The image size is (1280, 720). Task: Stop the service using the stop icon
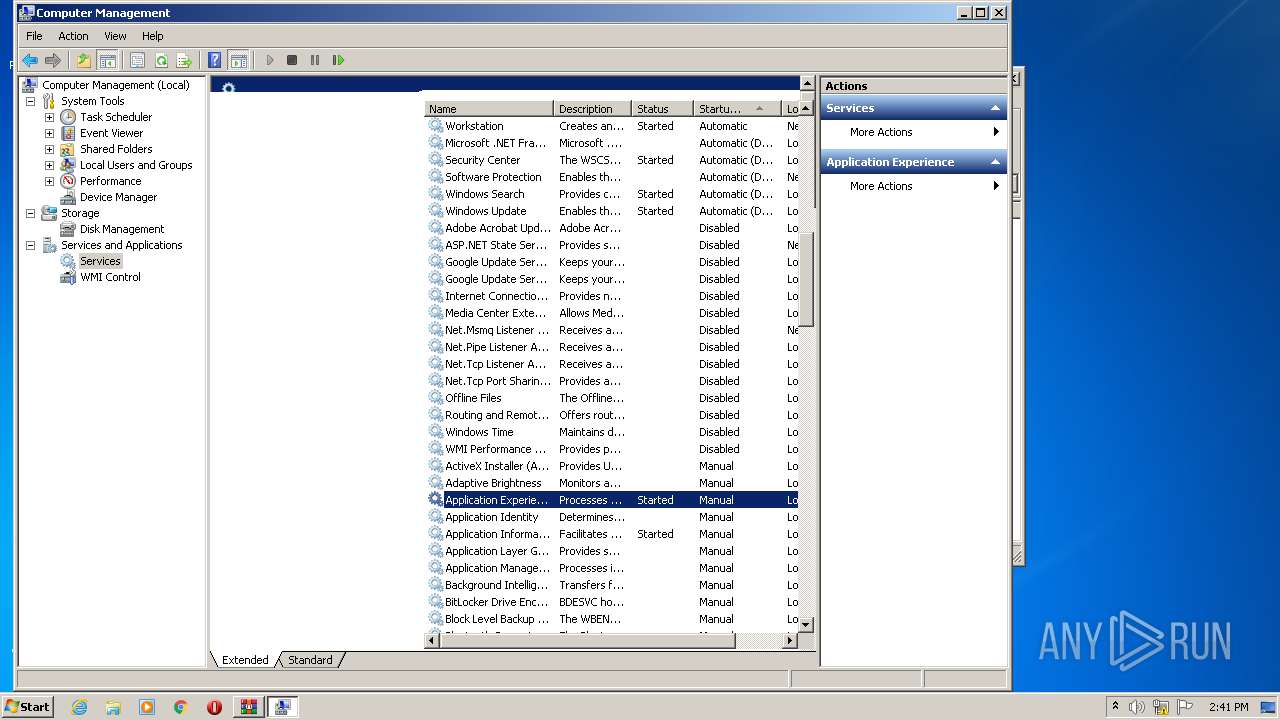click(x=292, y=60)
